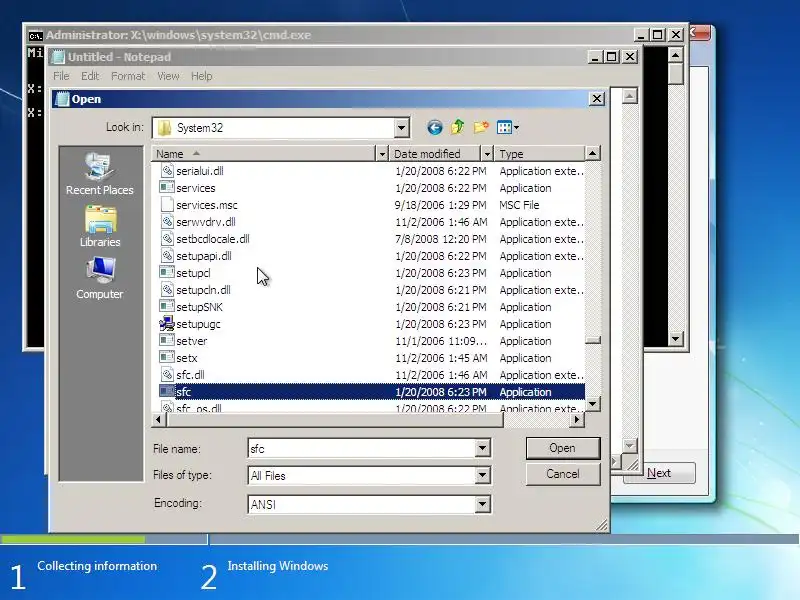This screenshot has width=800, height=600.
Task: Open Recent Places in sidebar
Action: click(99, 174)
